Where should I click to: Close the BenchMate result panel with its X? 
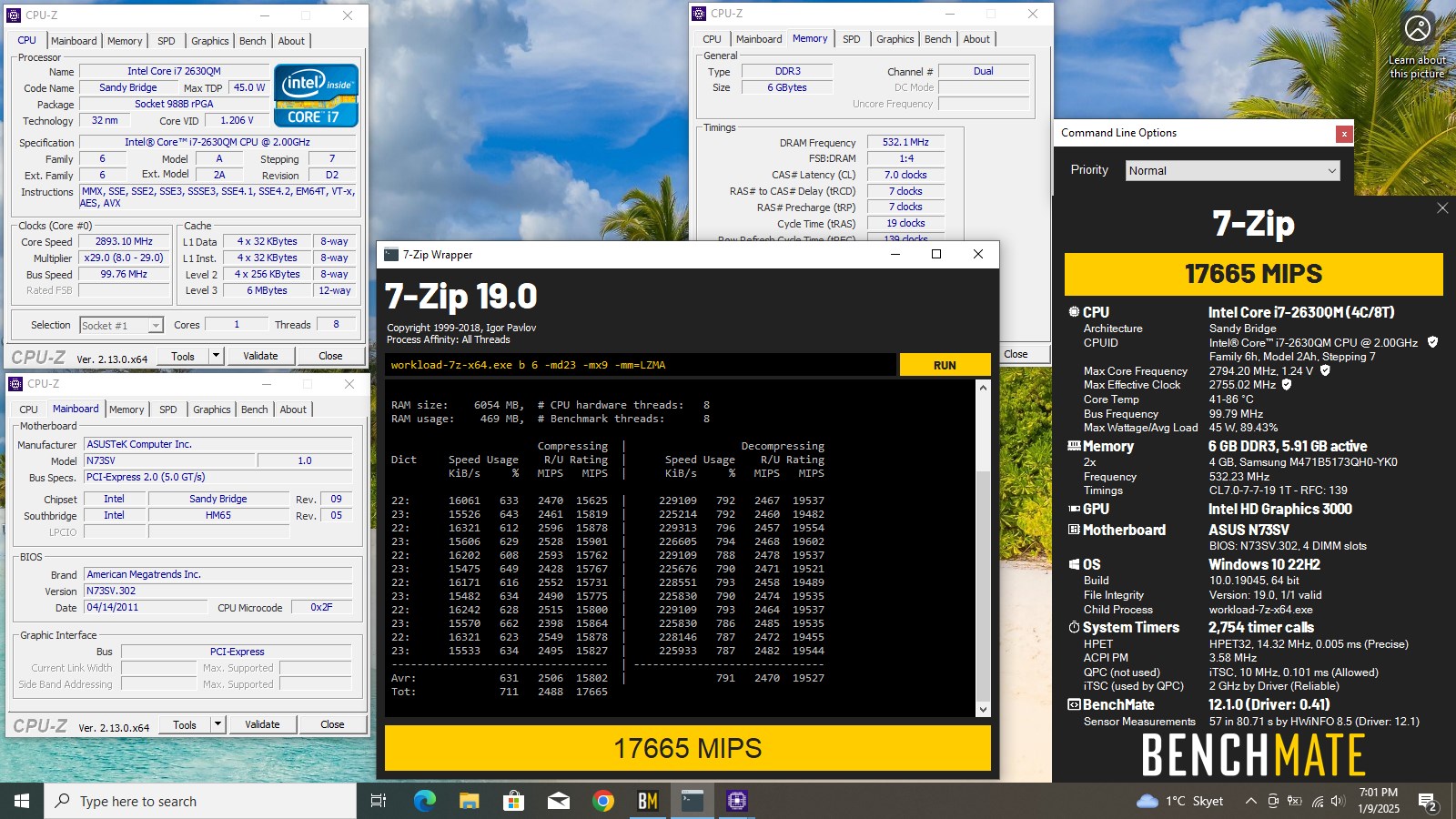[1442, 208]
